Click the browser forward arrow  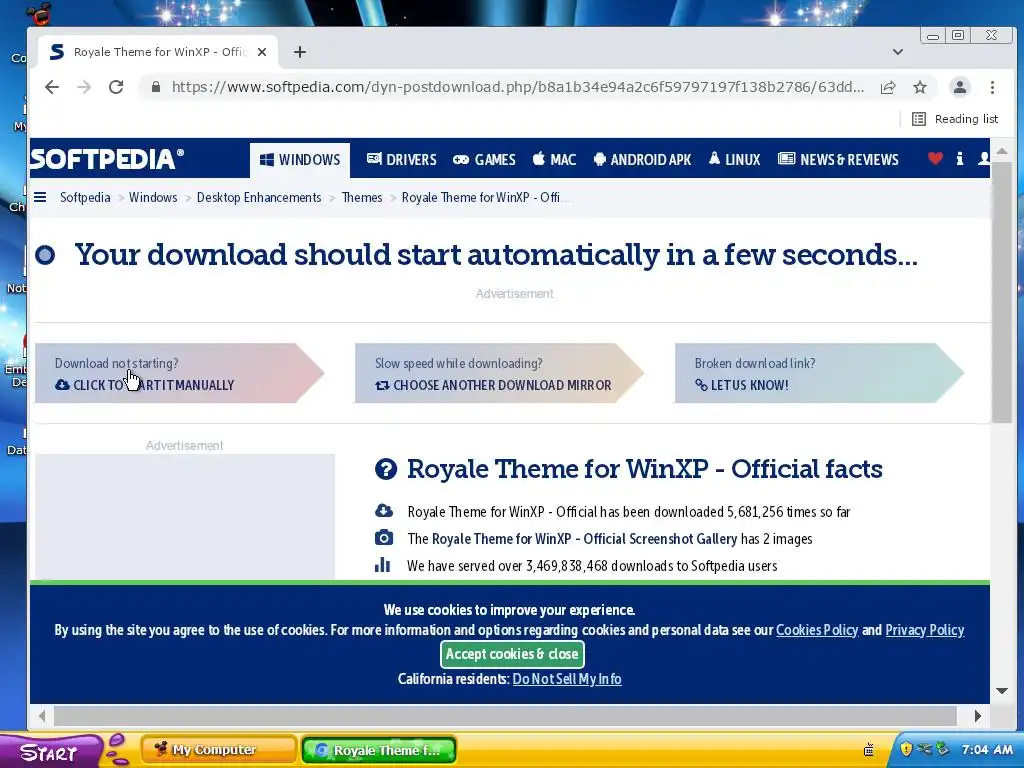[84, 87]
